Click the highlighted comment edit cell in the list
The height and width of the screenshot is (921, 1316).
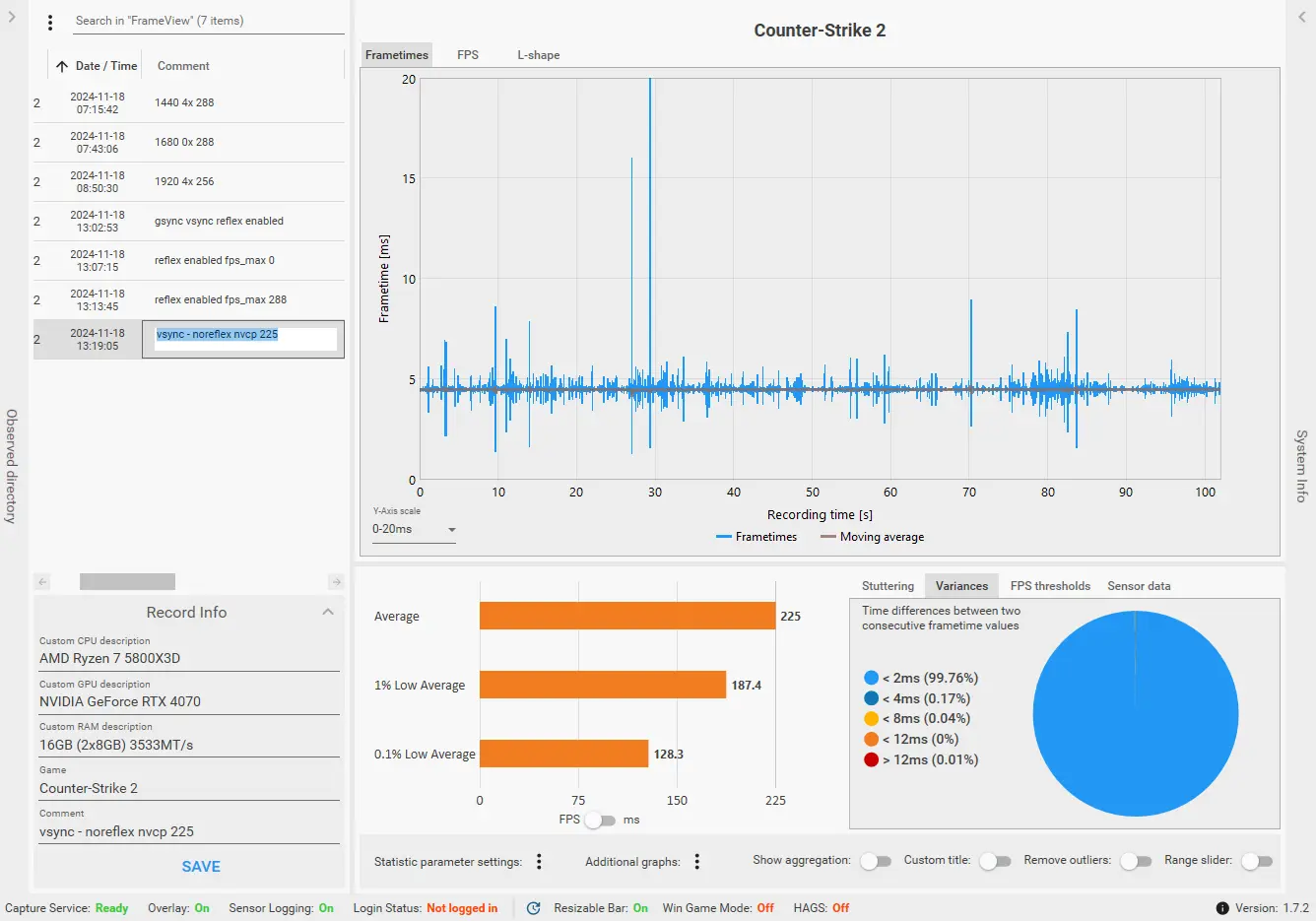pos(243,339)
